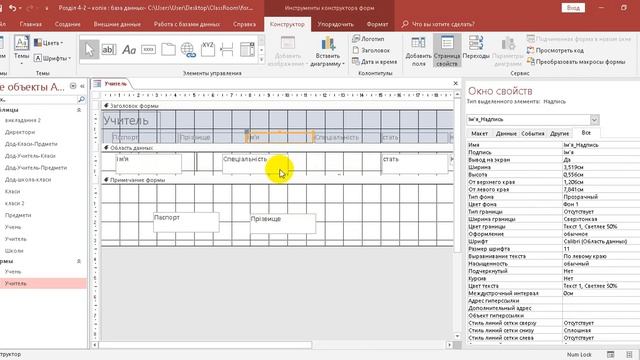Choose the Hyperlink control (globe) icon
Viewport: 640px width, 360px height.
click(x=188, y=50)
